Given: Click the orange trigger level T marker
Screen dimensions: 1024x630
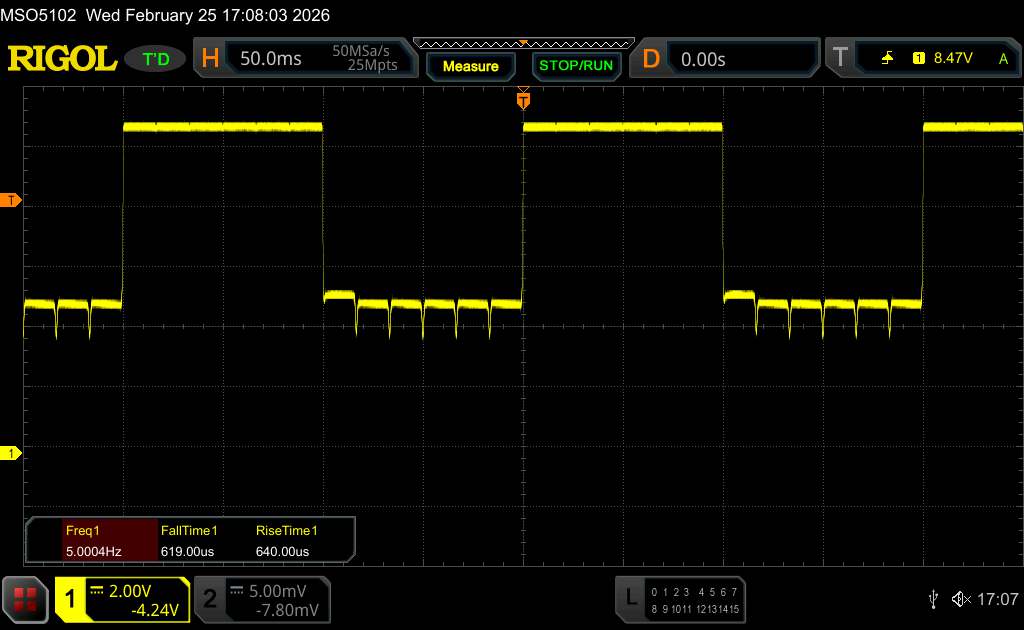Looking at the screenshot, I should pos(11,201).
